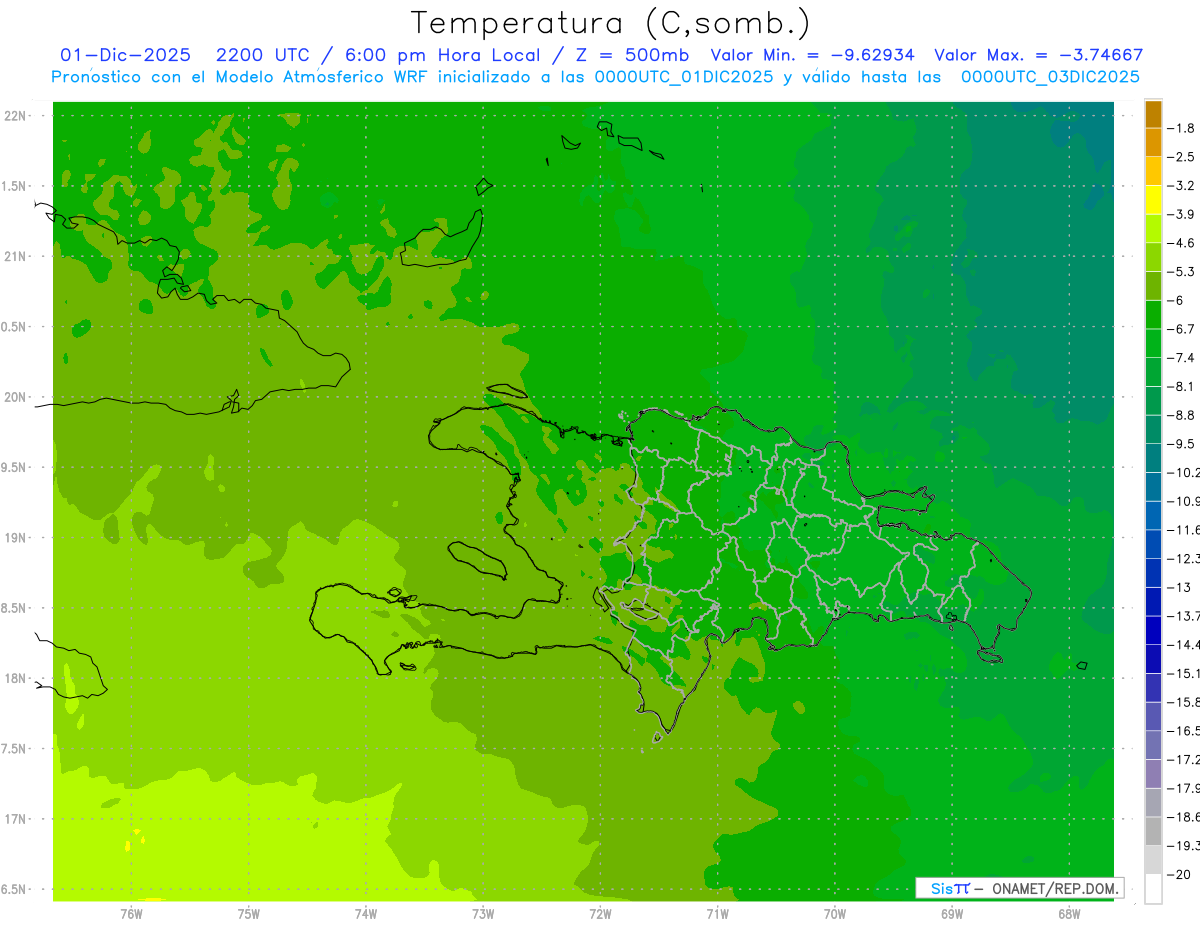This screenshot has height=927, width=1200.
Task: Click the '0000UTC_01DIC2025' initialization time
Action: point(683,77)
